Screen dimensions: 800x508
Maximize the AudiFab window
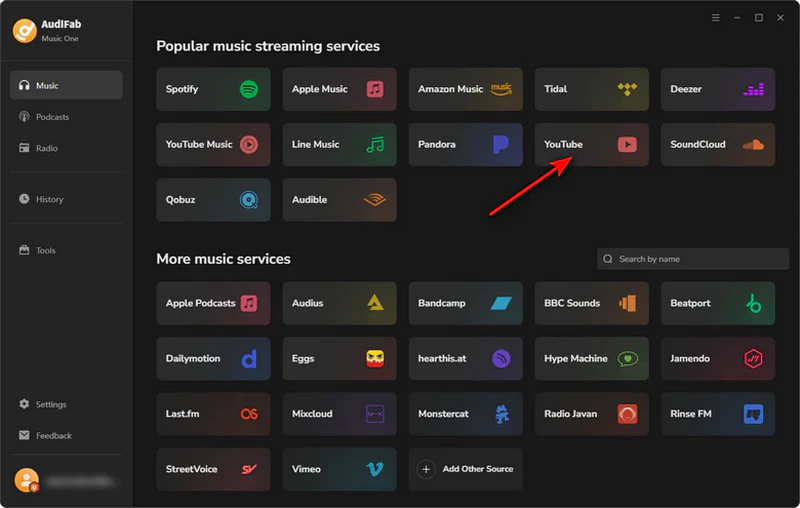tap(759, 18)
